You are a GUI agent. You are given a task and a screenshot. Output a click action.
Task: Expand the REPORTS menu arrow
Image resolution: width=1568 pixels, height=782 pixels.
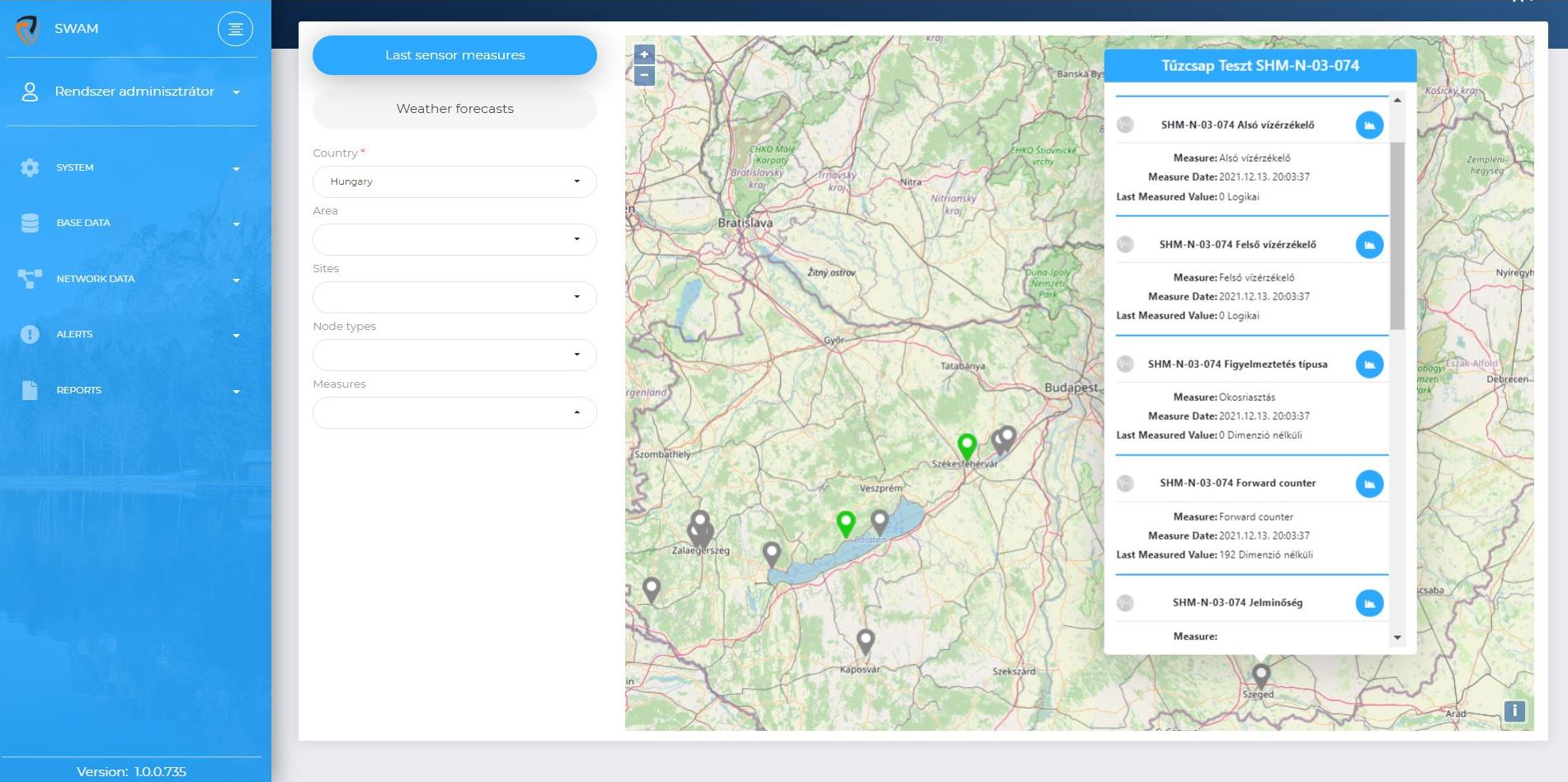[x=237, y=392]
